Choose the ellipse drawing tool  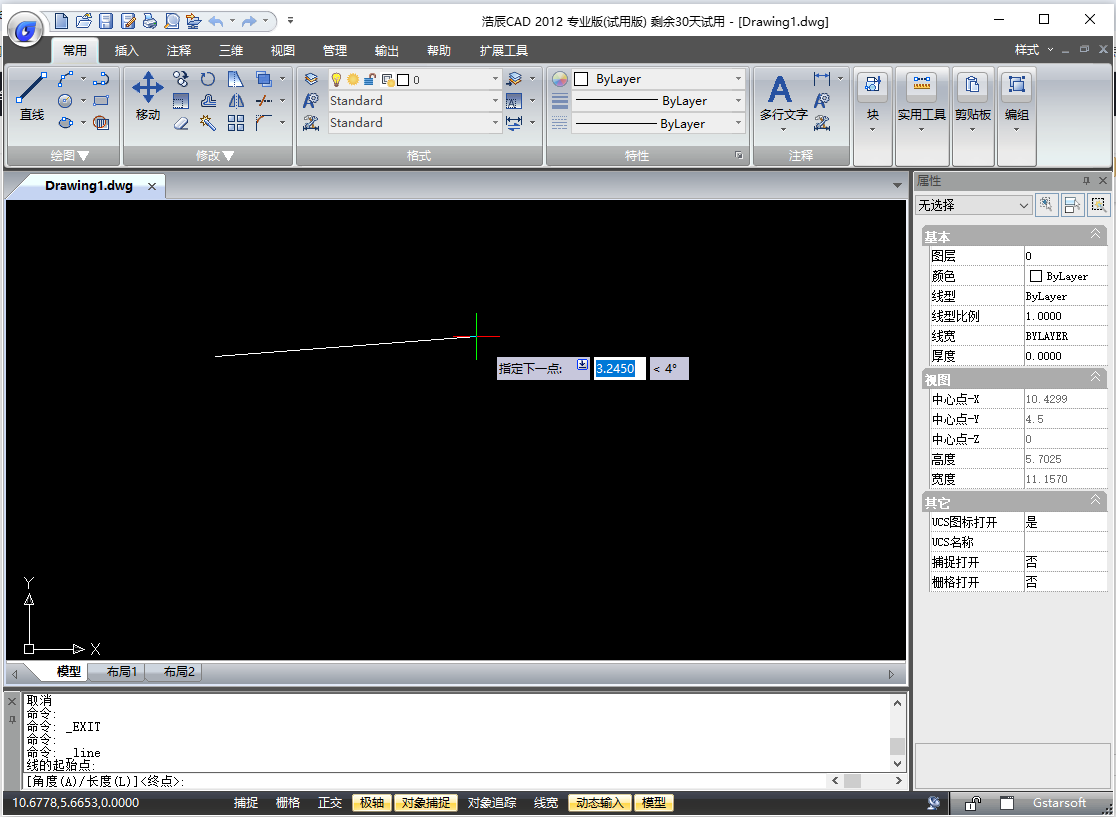(65, 123)
